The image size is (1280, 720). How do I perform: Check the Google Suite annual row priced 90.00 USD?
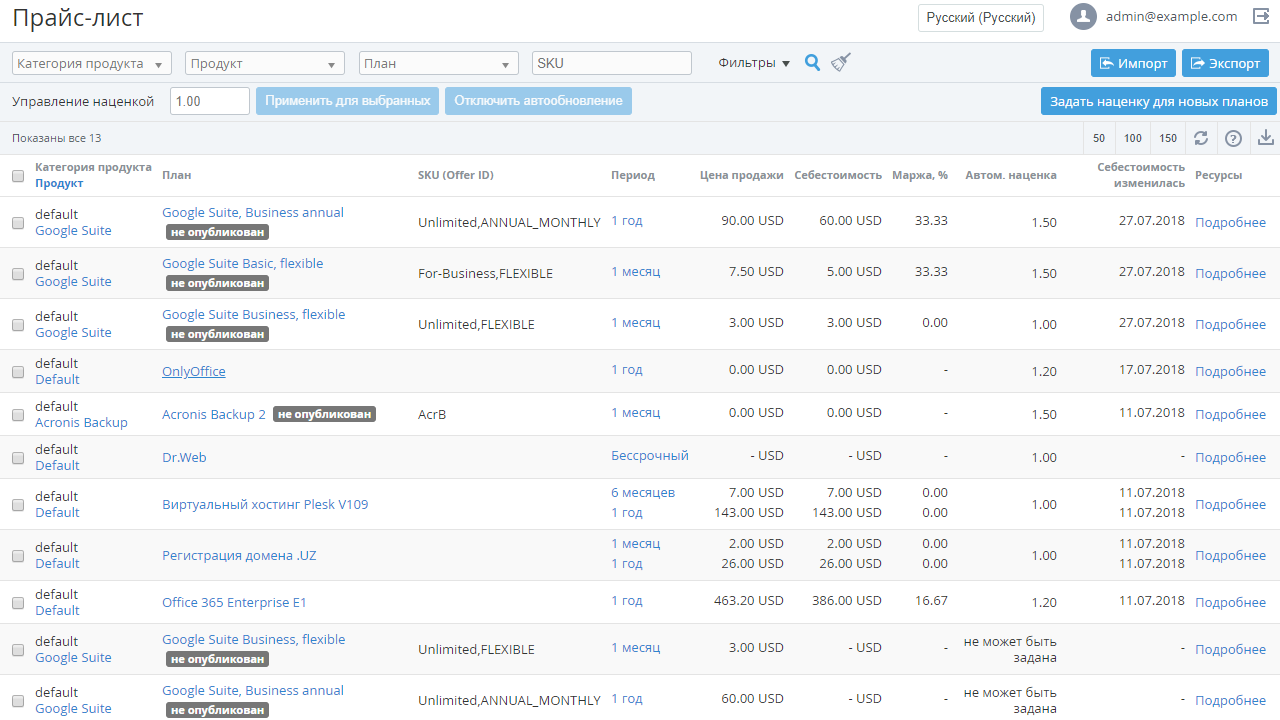click(x=18, y=223)
